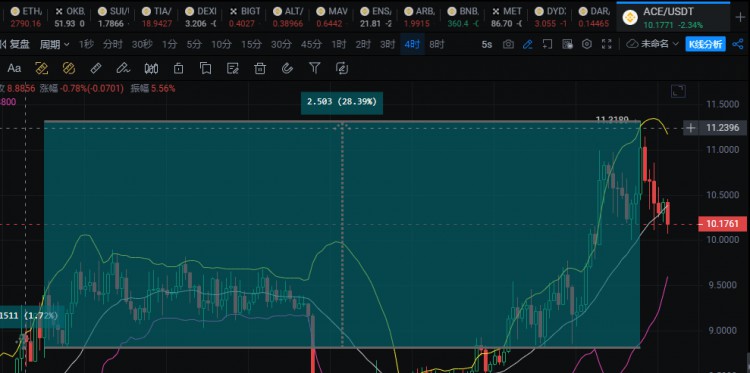Select the freehand pen drawing tool
Screen dimensions: 750x373
pos(123,68)
